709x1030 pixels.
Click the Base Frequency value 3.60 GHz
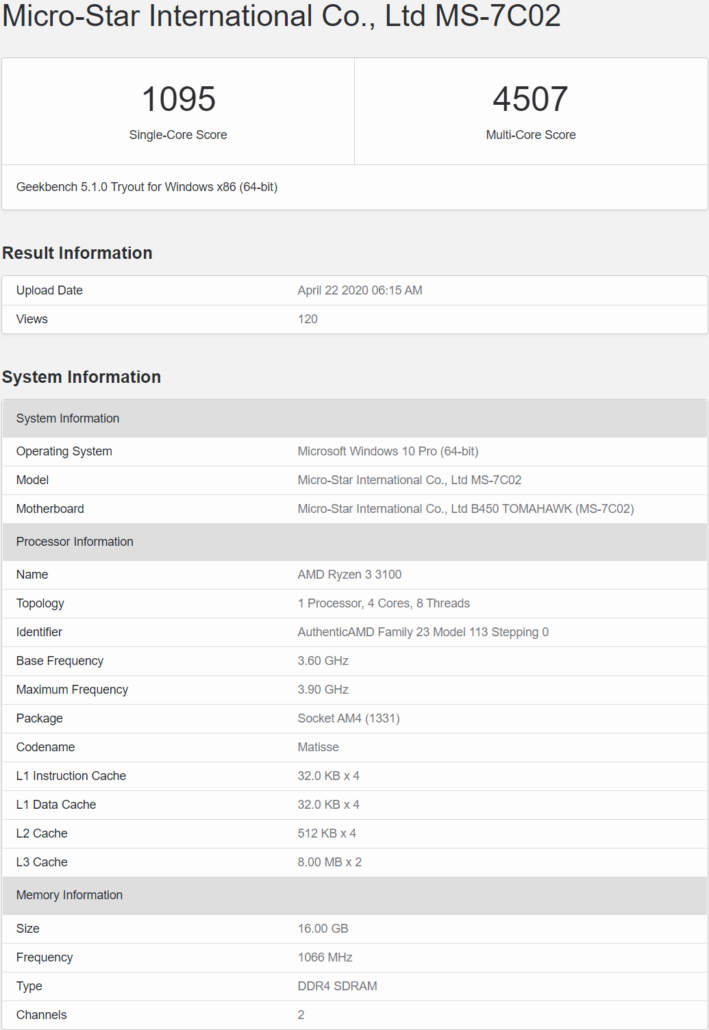coord(323,661)
